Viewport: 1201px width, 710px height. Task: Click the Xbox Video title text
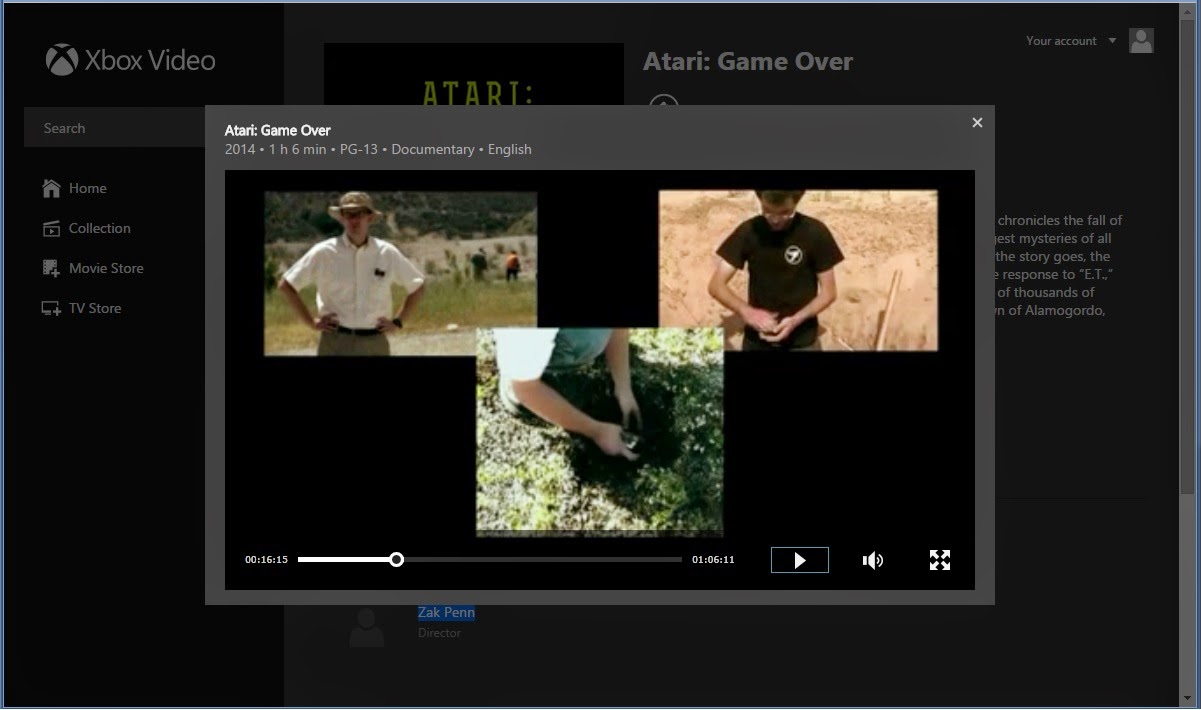[x=150, y=60]
